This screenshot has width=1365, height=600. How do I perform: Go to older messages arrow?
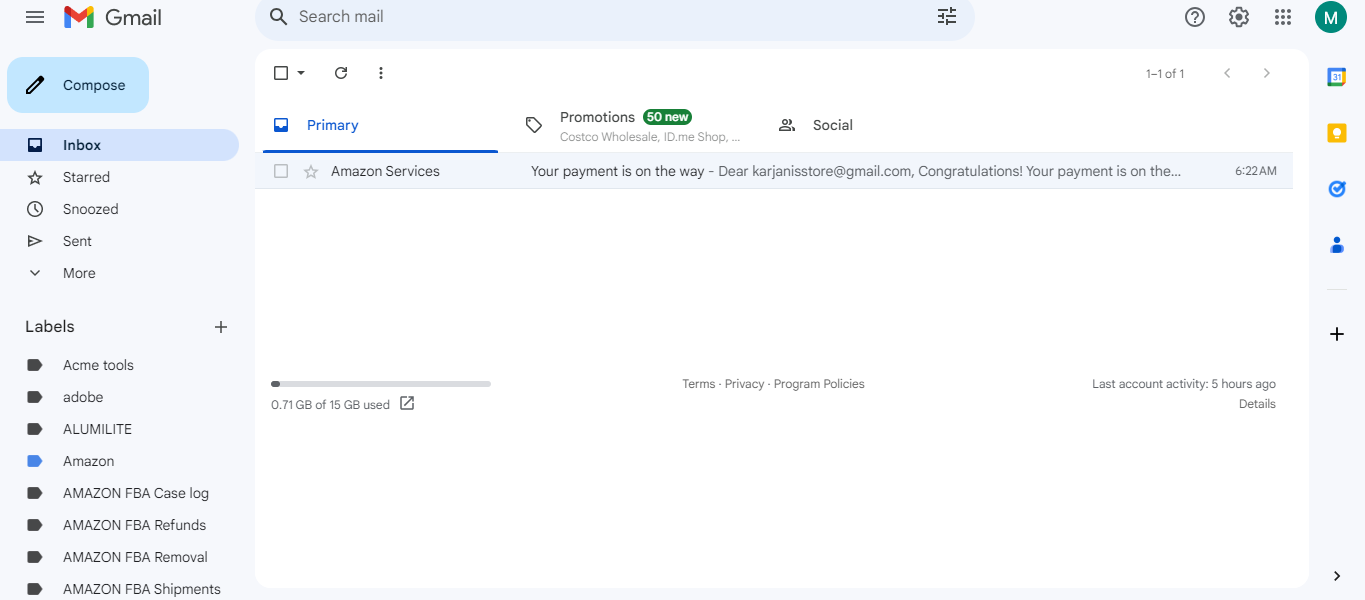pyautogui.click(x=1267, y=73)
